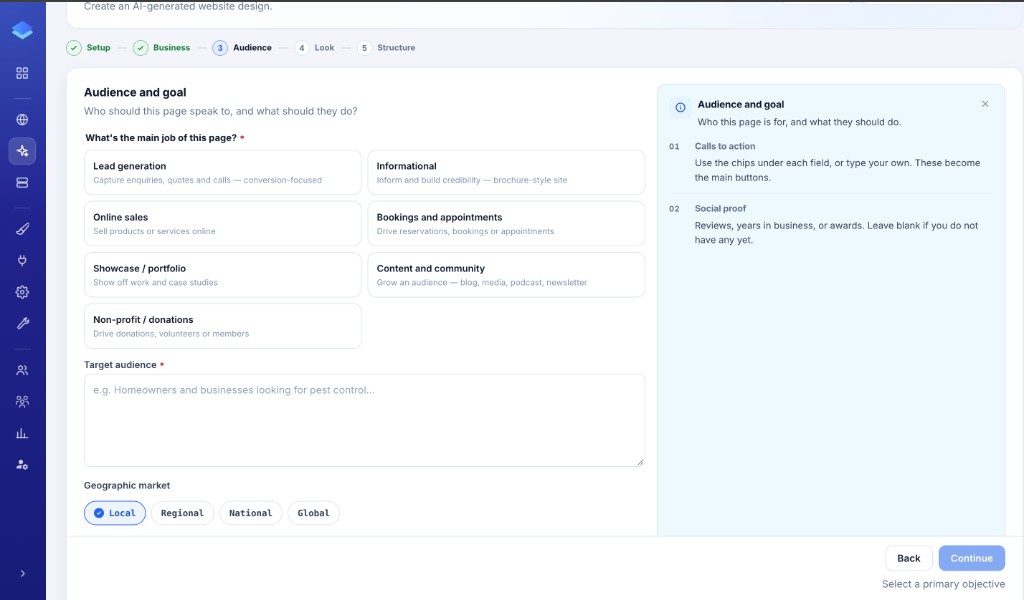Click into the Target audience text area
This screenshot has width=1024, height=600.
[x=364, y=420]
